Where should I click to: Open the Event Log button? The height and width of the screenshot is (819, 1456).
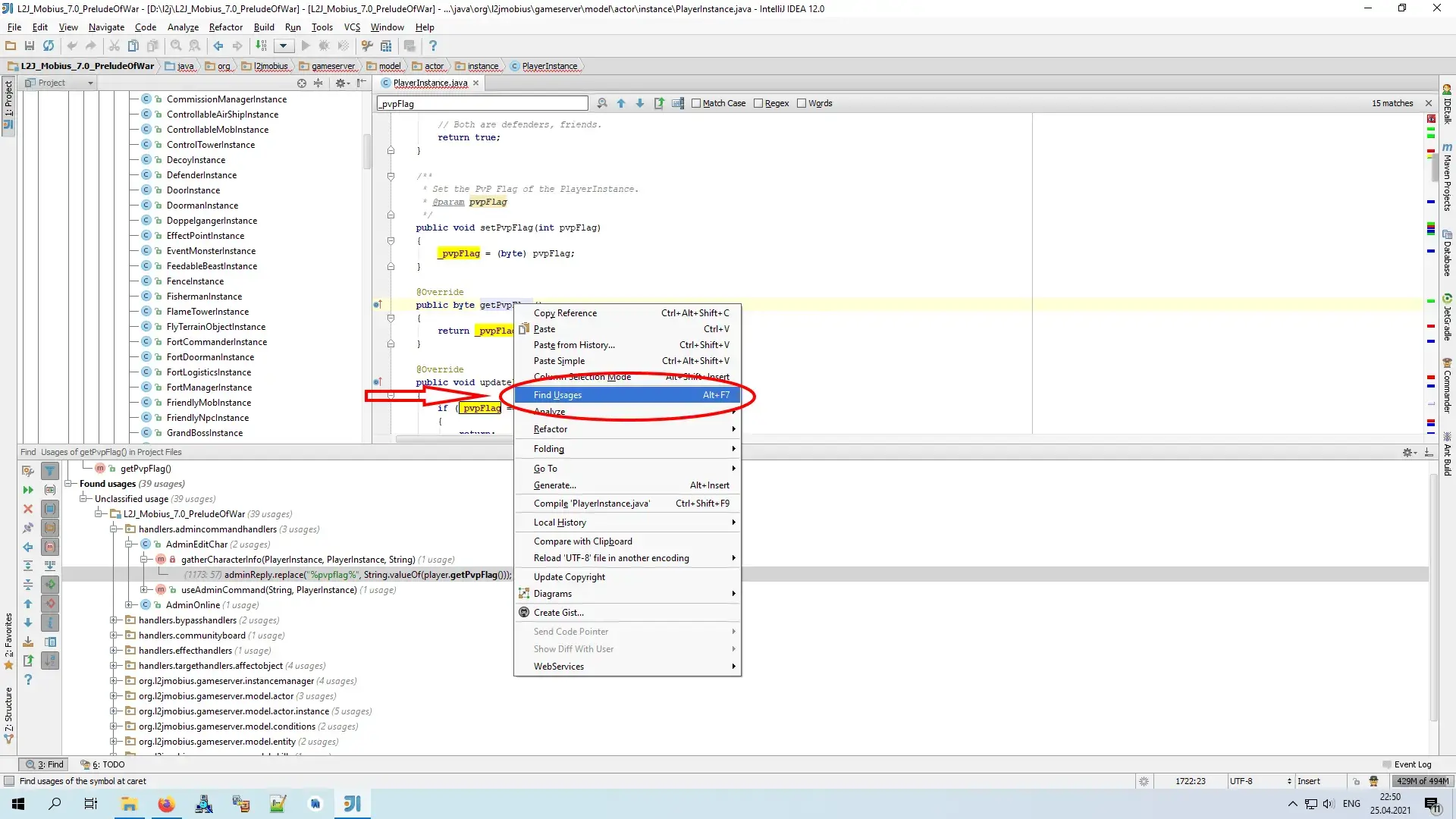pyautogui.click(x=1407, y=764)
